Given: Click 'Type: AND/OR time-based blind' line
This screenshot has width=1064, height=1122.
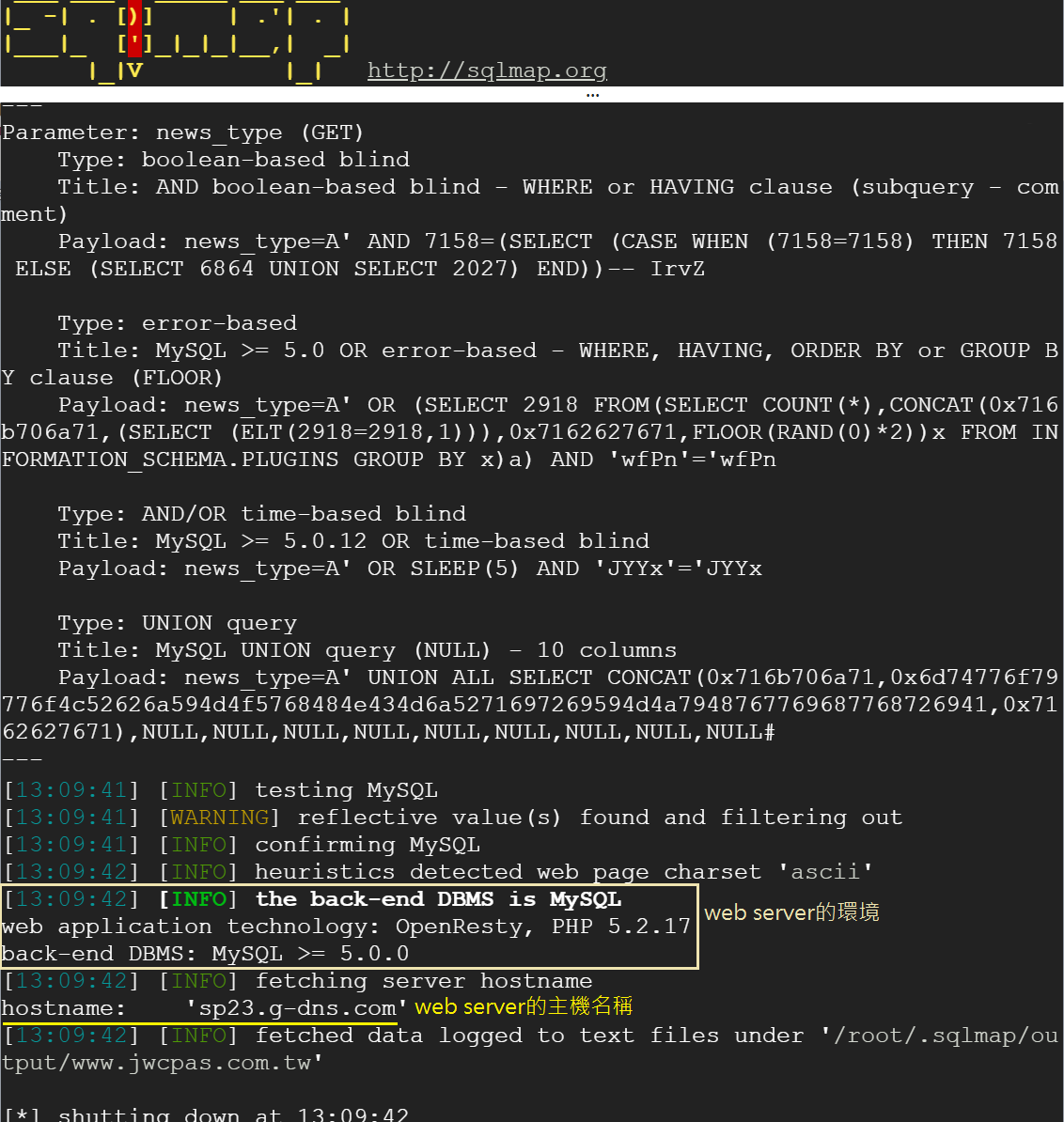Looking at the screenshot, I should (x=262, y=514).
